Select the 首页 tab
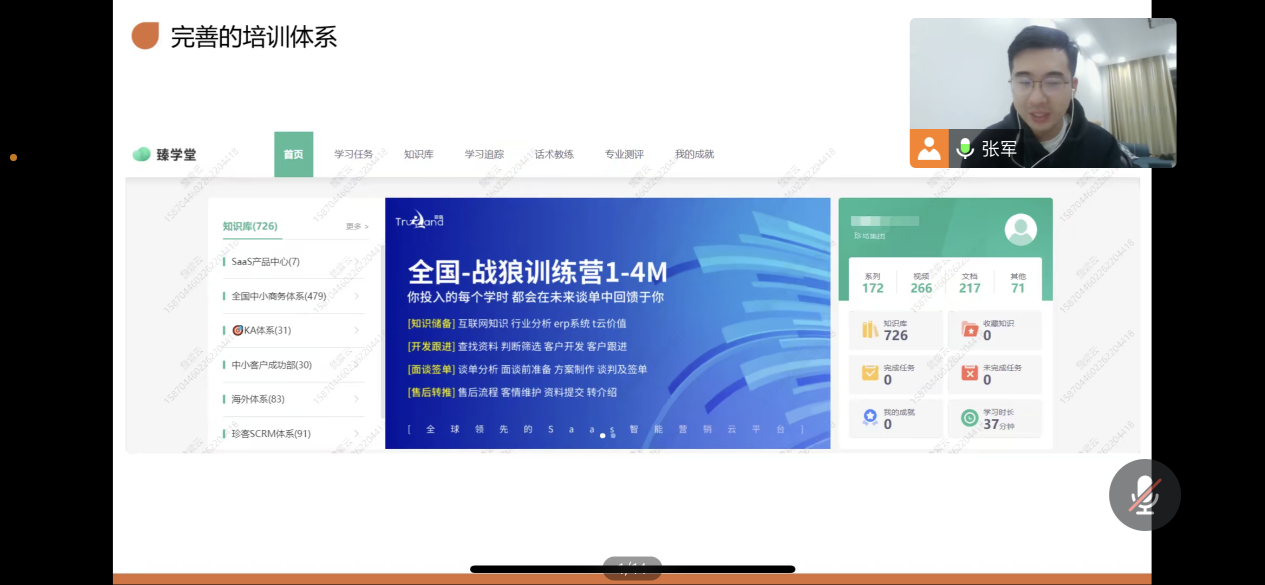1265x585 pixels. 293,154
